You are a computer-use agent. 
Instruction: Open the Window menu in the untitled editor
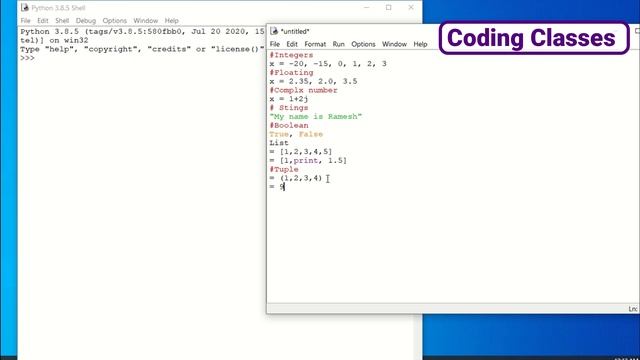[394, 44]
